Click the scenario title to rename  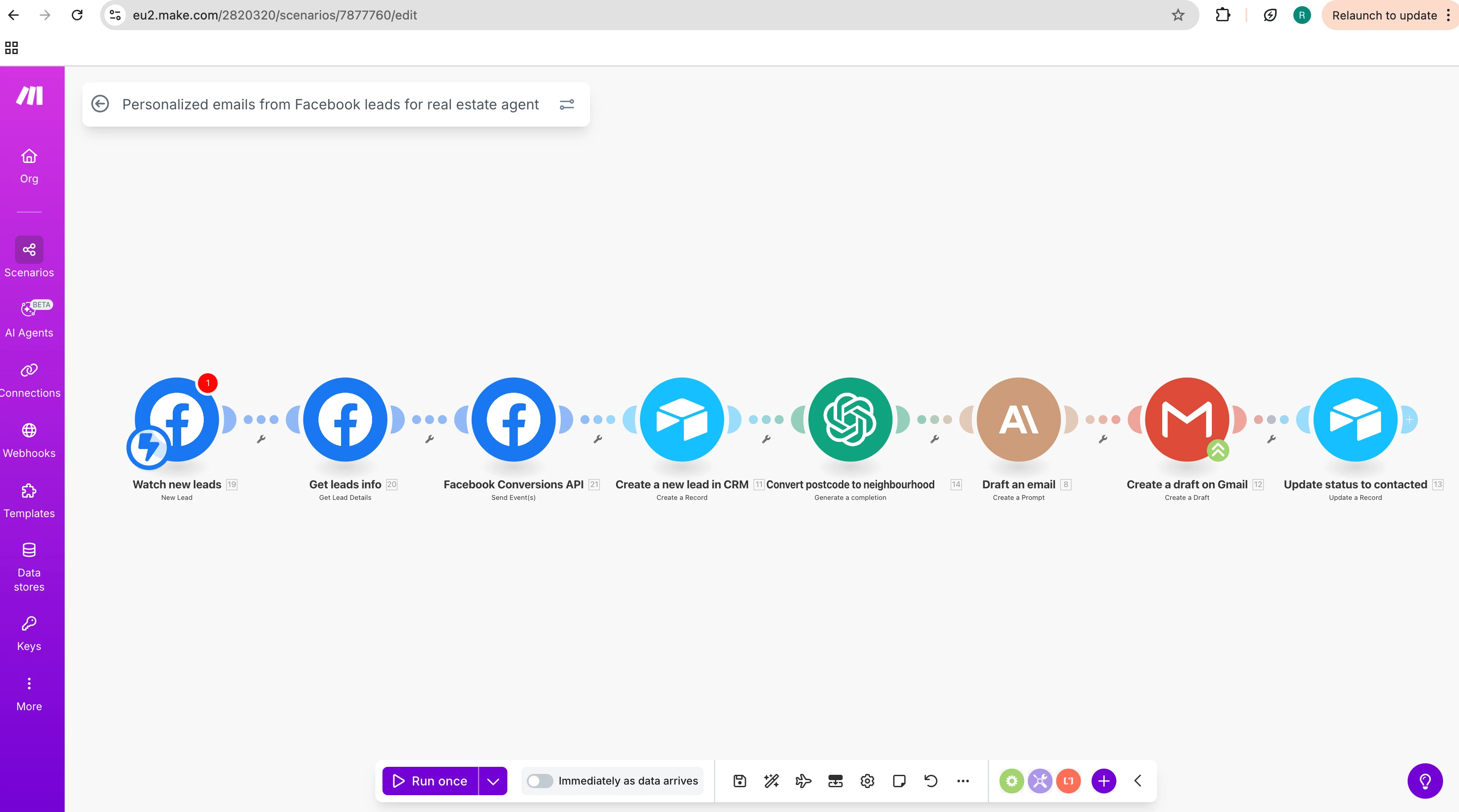click(330, 104)
